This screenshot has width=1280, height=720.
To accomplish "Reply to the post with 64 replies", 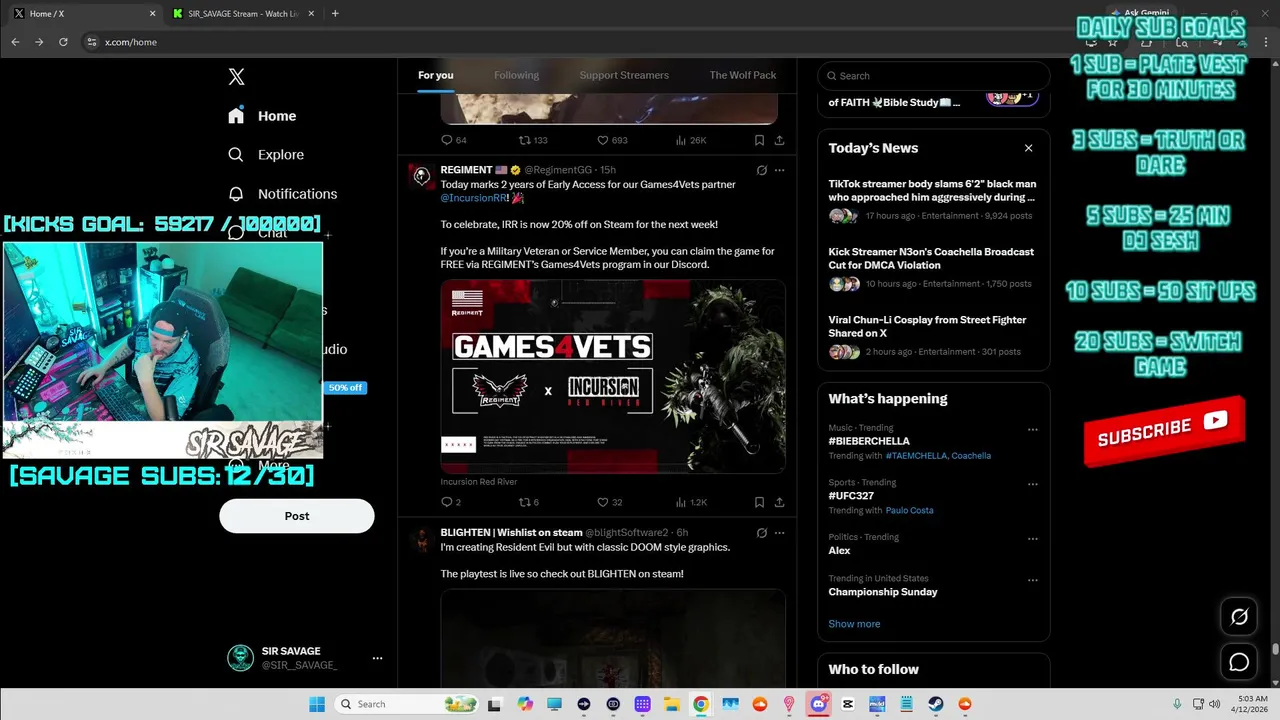I will point(454,140).
